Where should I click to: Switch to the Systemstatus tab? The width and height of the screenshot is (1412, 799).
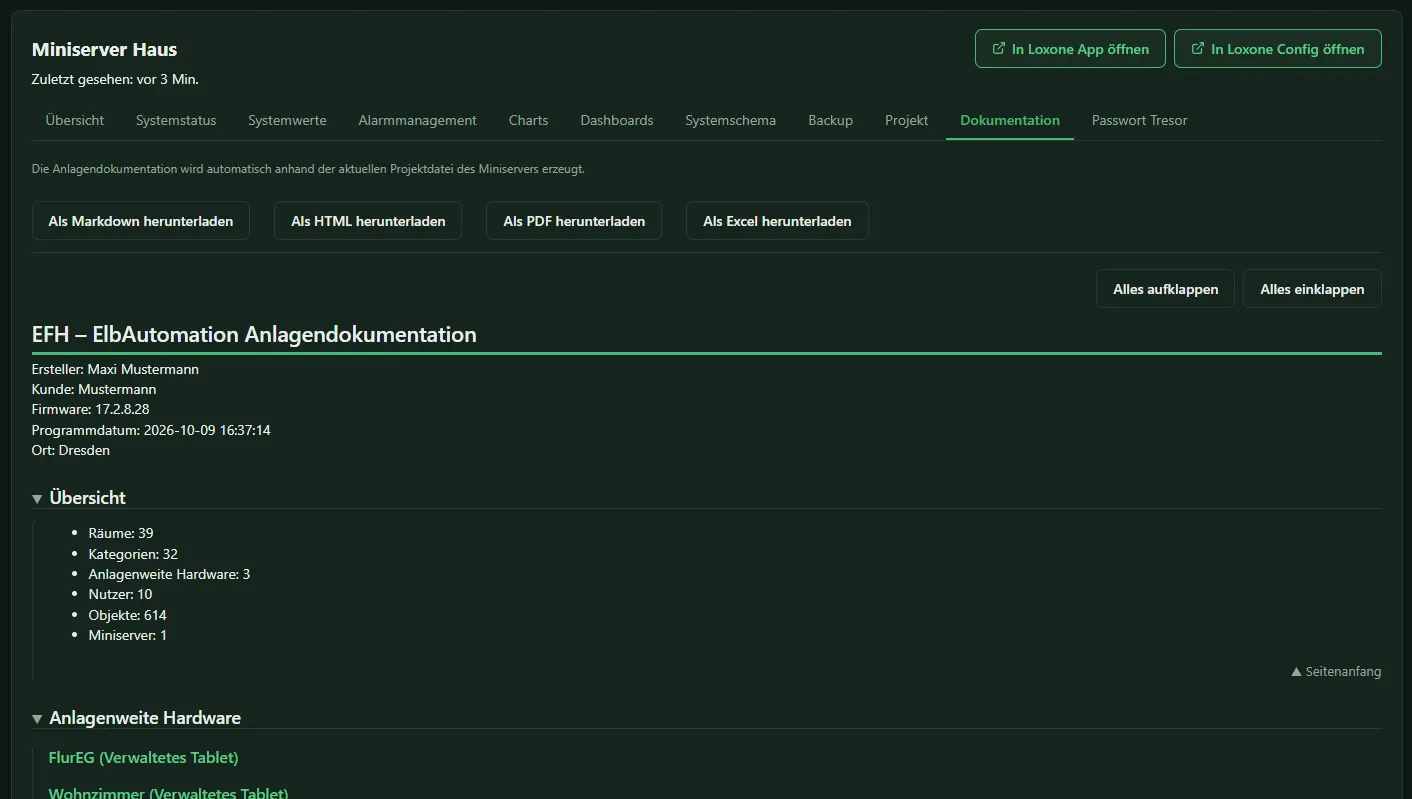pyautogui.click(x=176, y=120)
